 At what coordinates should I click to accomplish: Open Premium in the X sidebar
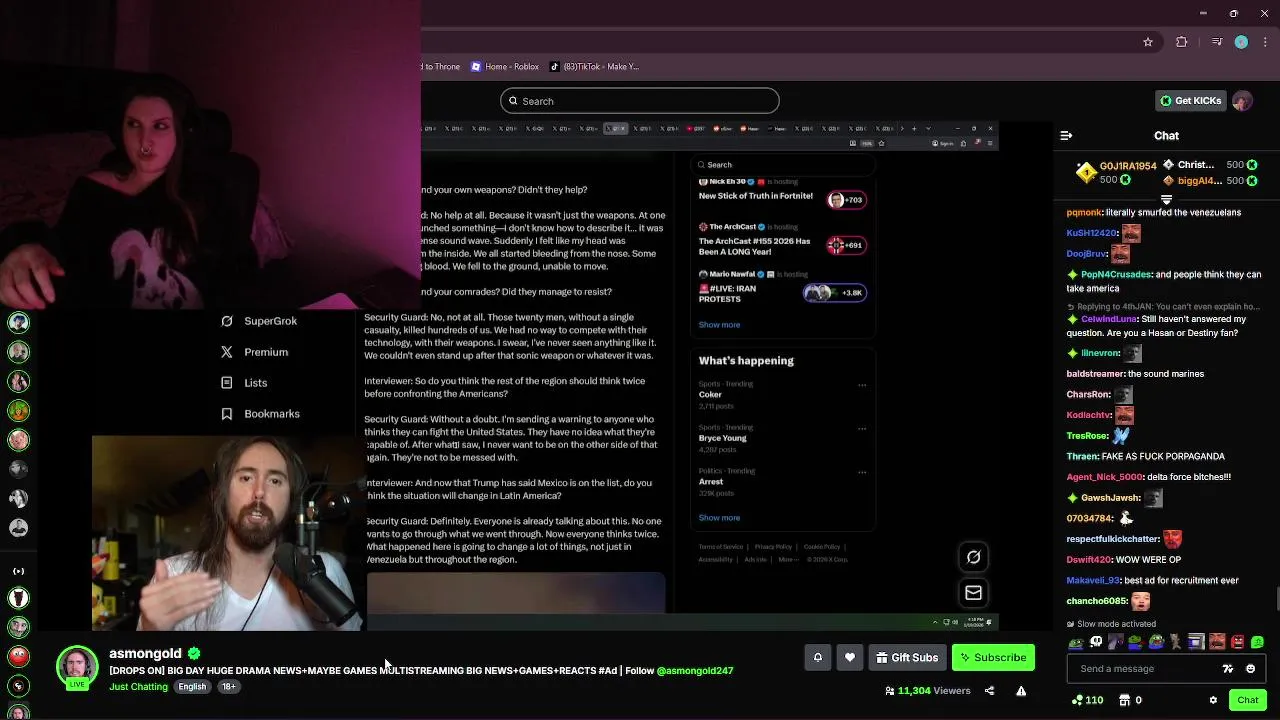[x=254, y=352]
